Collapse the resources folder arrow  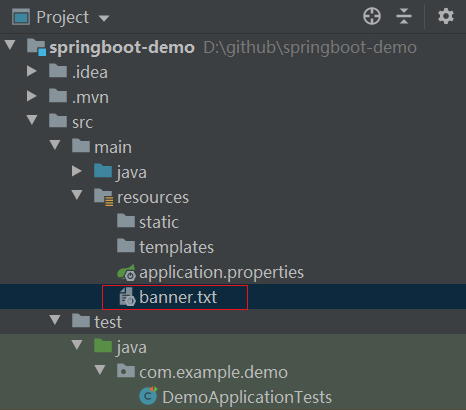(77, 195)
